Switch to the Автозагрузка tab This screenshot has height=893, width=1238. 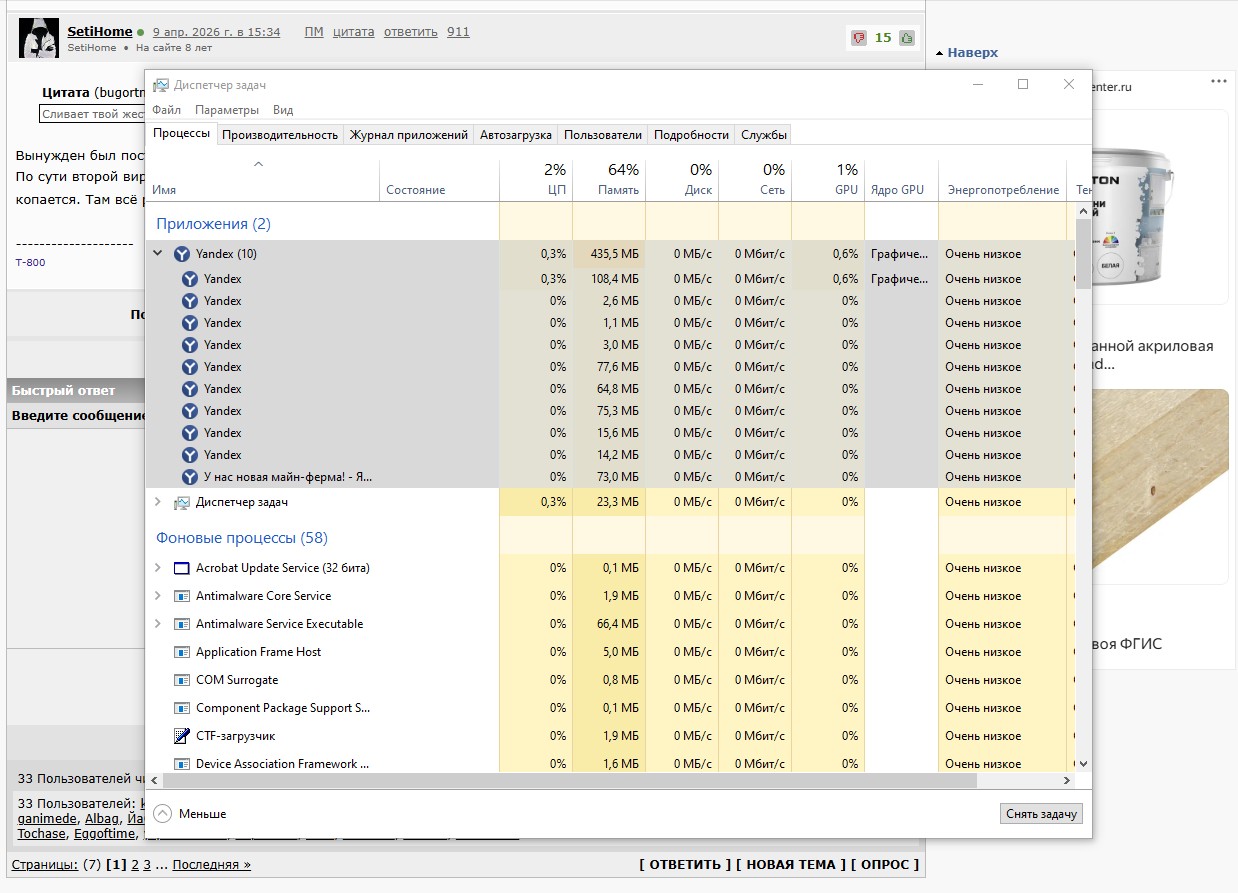(x=516, y=135)
